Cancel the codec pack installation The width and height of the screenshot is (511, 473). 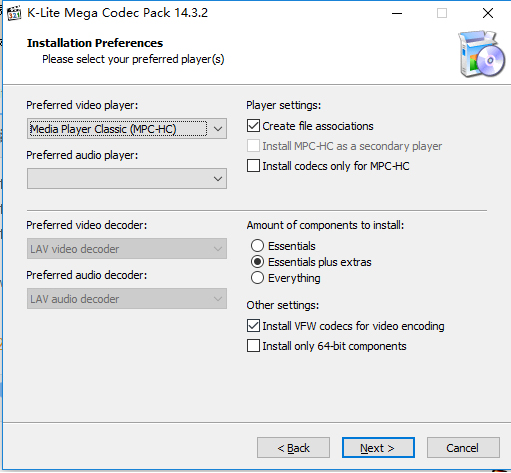[x=463, y=448]
